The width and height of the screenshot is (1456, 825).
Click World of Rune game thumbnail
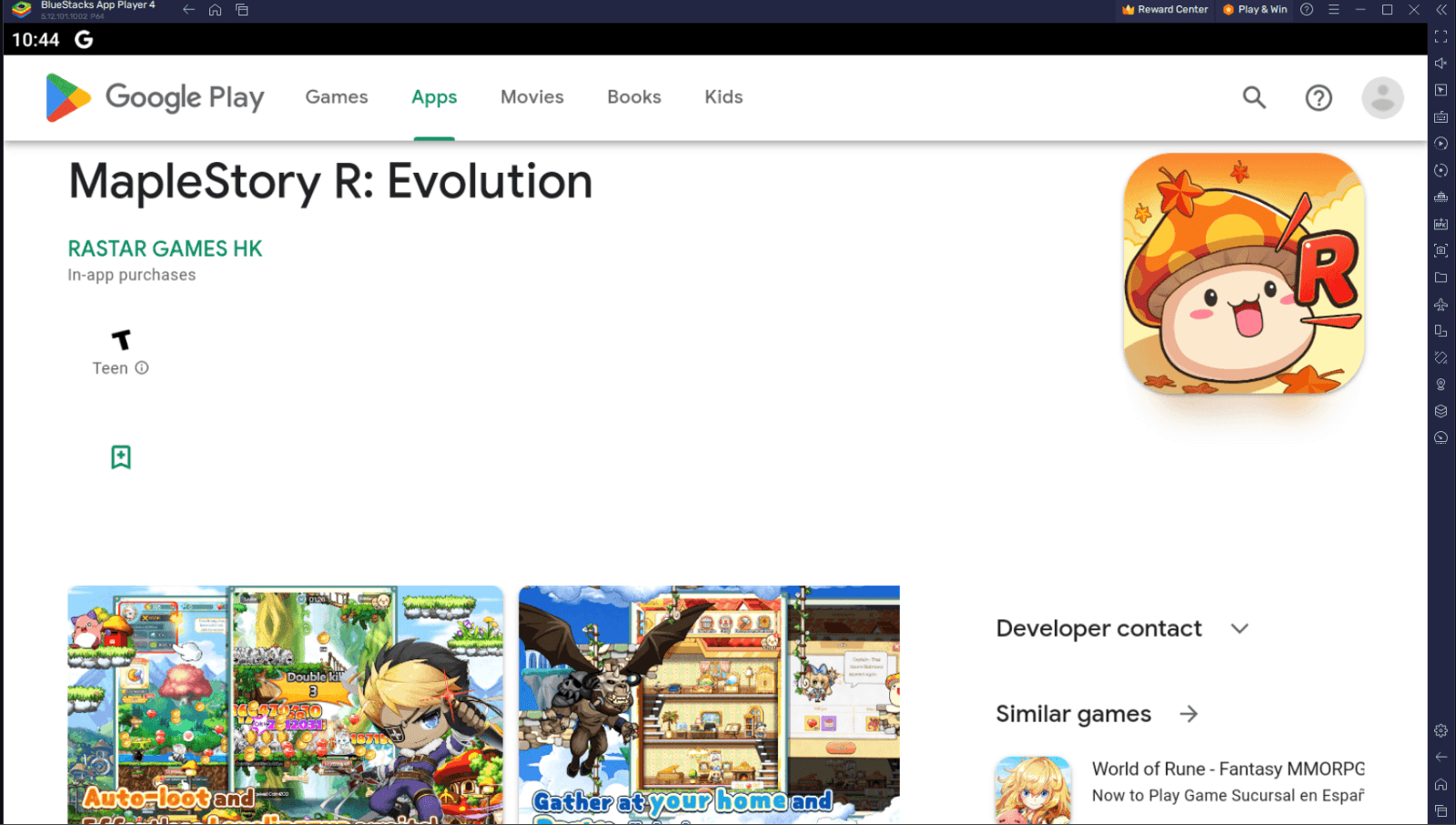tap(1033, 790)
